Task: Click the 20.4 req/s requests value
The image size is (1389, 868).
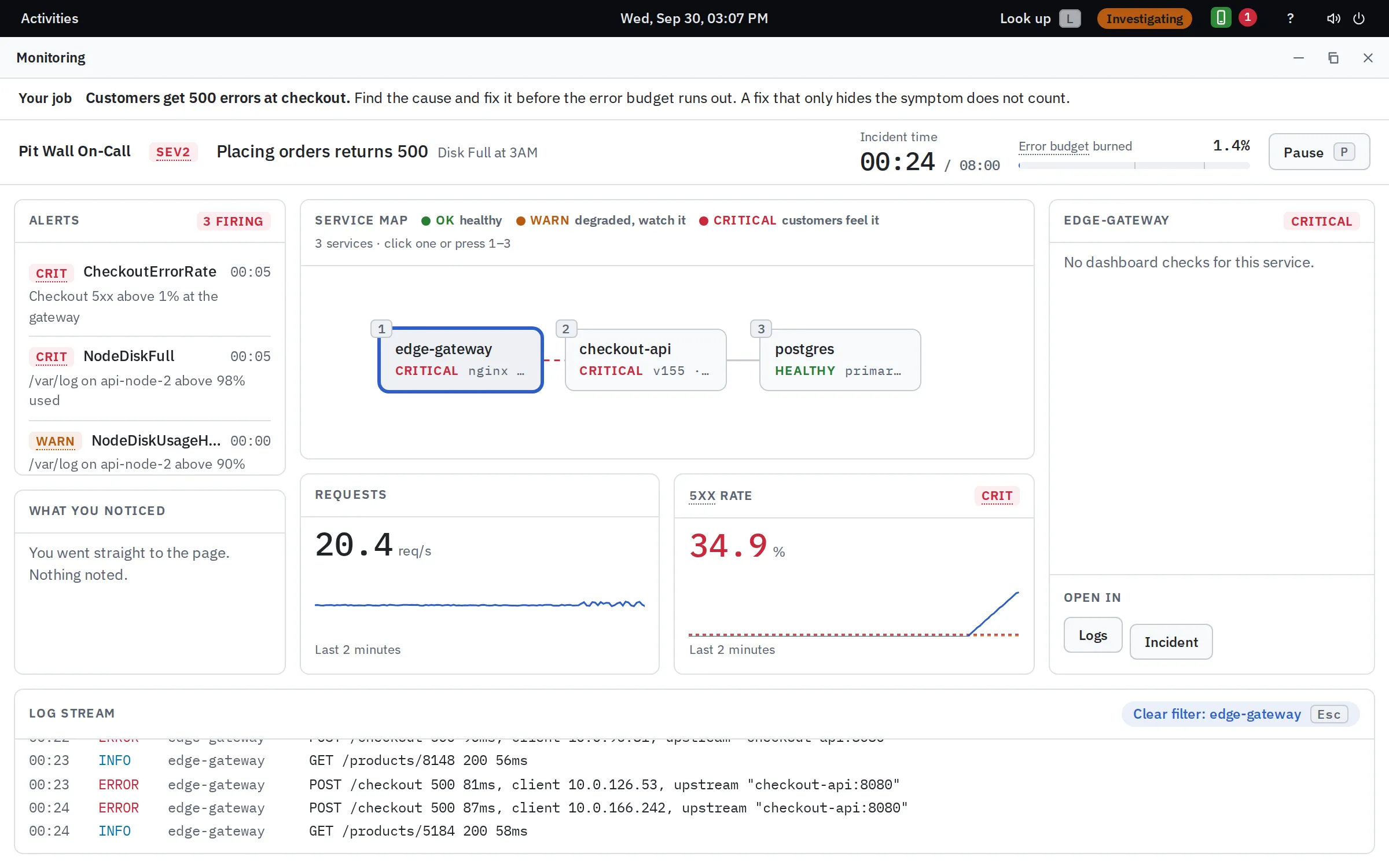Action: 373,545
